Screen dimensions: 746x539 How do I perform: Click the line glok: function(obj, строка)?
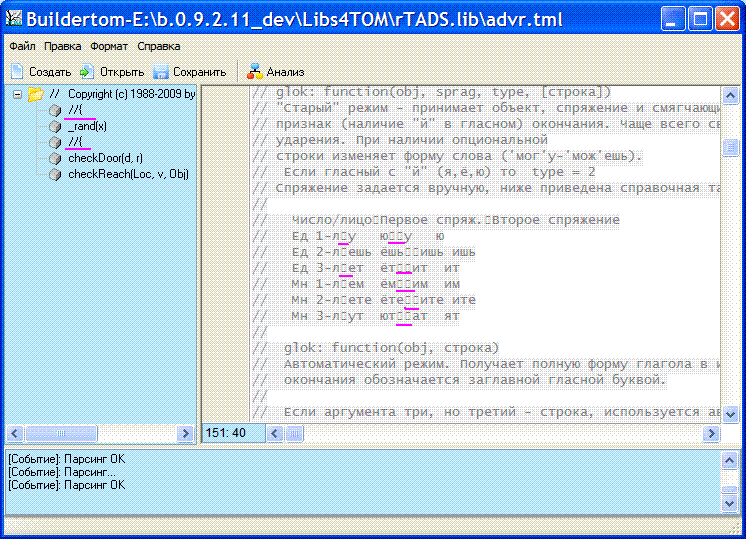[375, 348]
